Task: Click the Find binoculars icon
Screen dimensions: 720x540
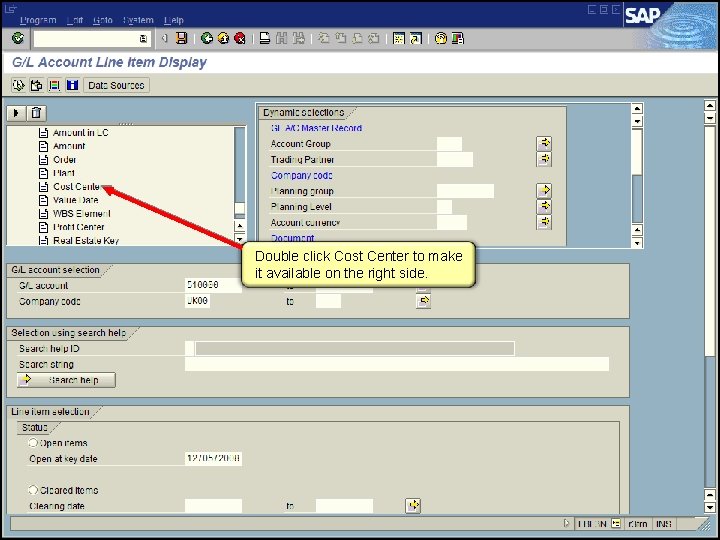Action: click(281, 38)
